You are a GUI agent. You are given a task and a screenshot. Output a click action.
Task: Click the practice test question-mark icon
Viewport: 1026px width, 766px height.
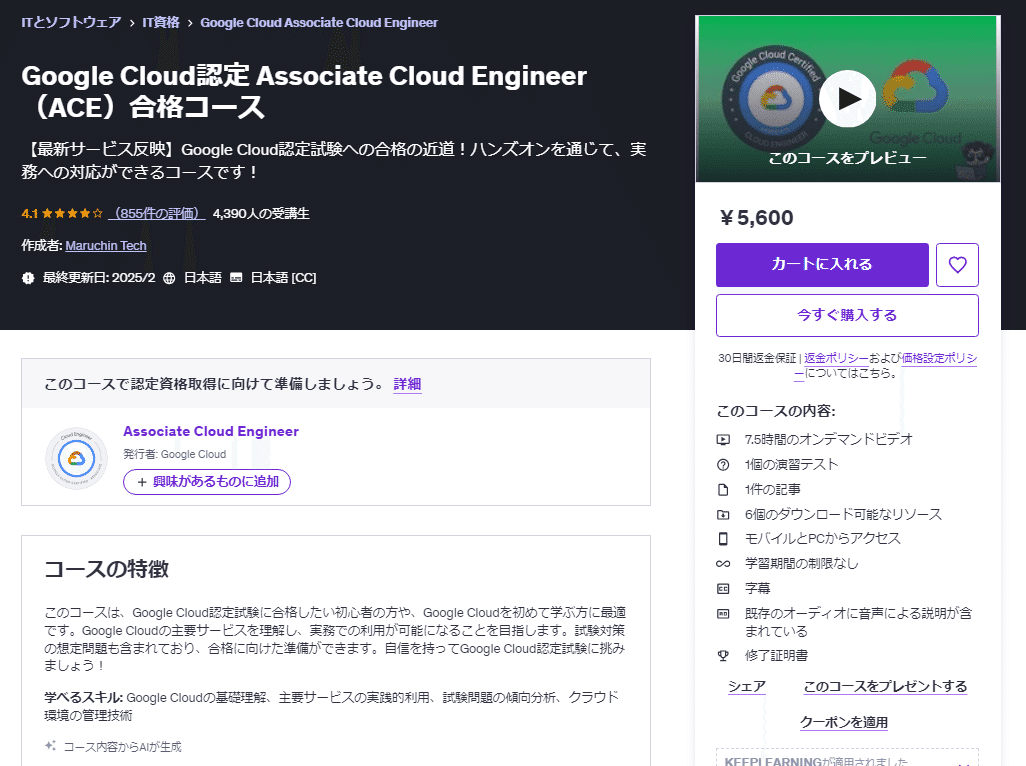(723, 464)
